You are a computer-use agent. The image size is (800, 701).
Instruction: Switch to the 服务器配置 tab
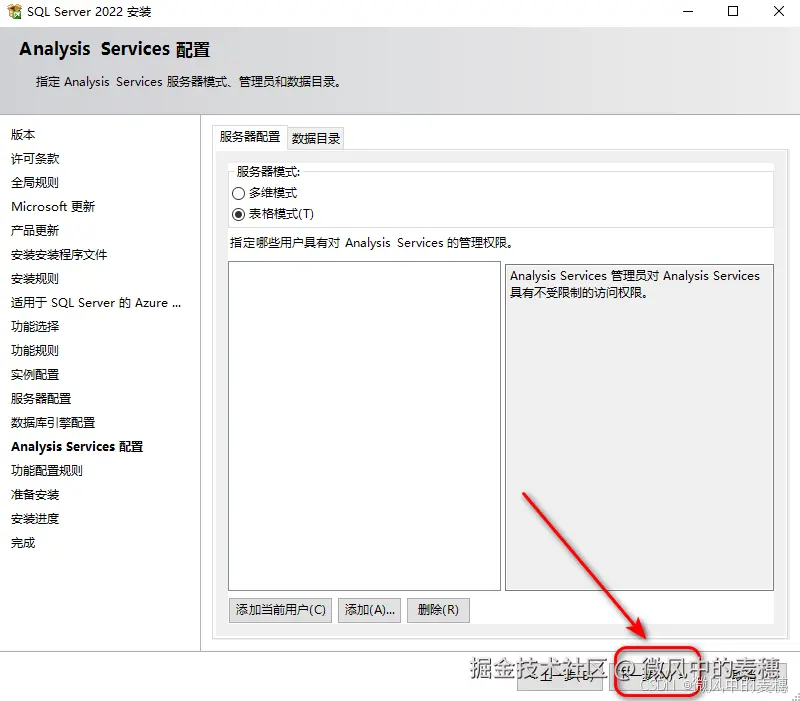250,137
